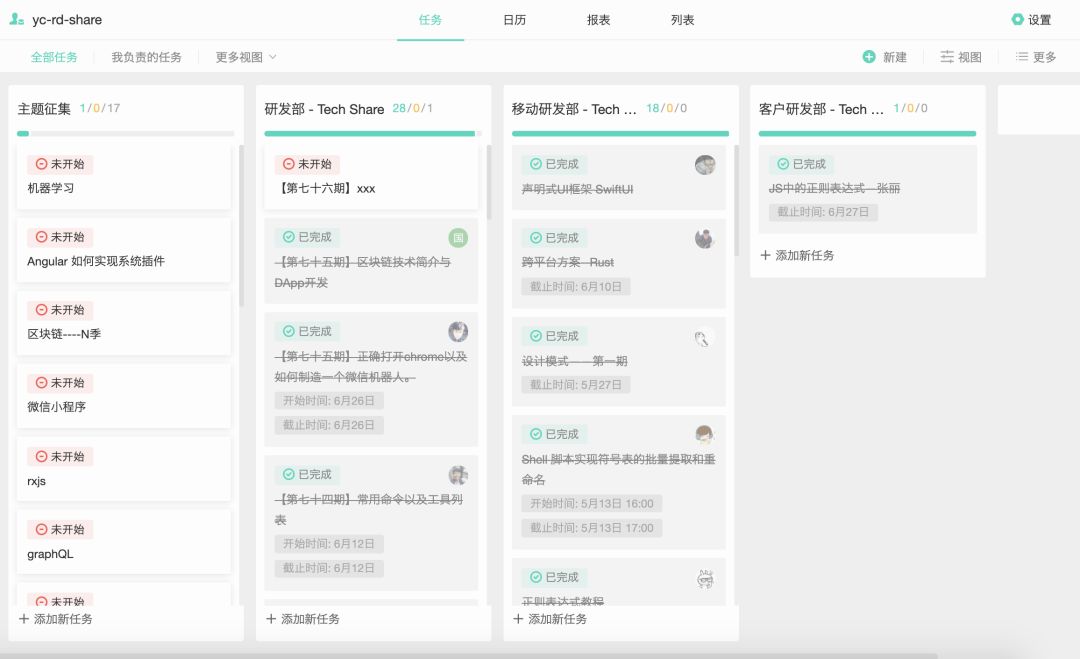Image resolution: width=1080 pixels, height=659 pixels.
Task: Click 截止时间: 6月10日 date tag
Action: (576, 286)
